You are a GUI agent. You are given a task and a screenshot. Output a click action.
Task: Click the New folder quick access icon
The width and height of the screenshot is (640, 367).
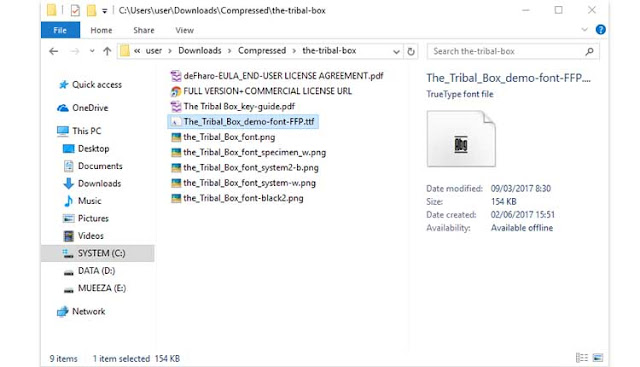92,10
